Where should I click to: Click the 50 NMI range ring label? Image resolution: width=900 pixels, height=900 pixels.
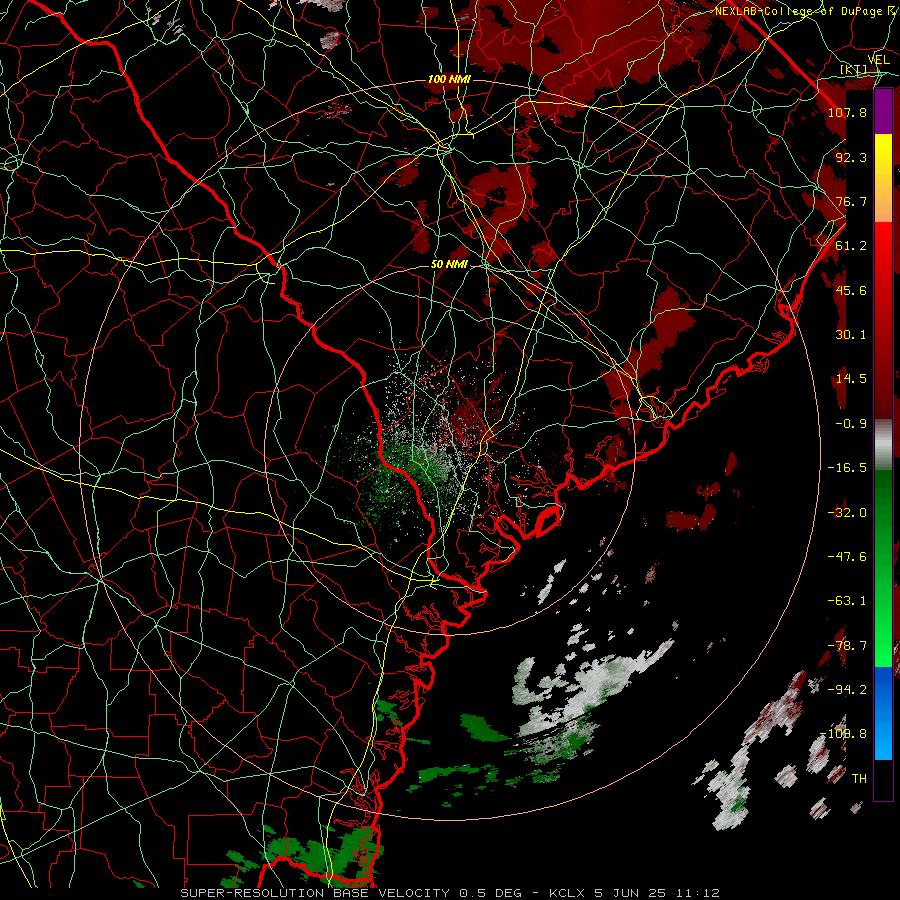click(x=449, y=264)
